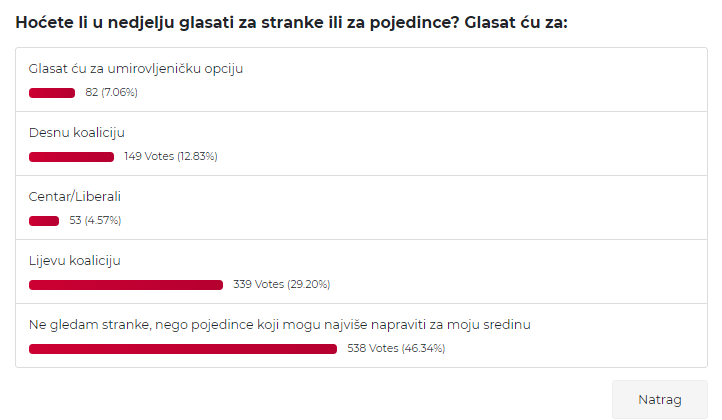Click the Lijevu koaliciju result row
Viewport: 722px width, 420px height.
361,272
